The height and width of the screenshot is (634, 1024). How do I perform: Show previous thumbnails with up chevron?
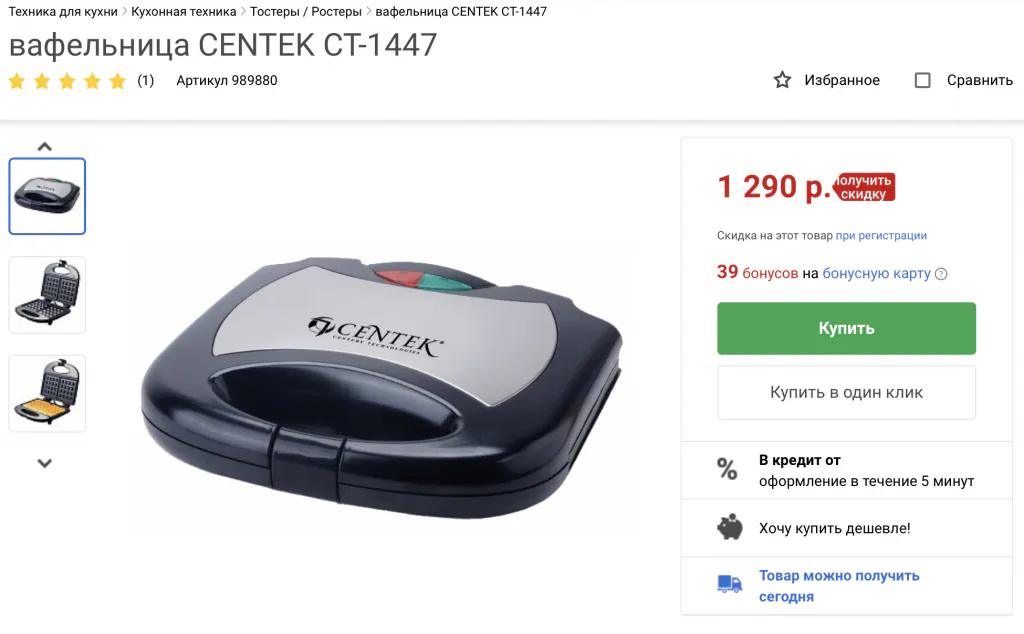44,146
